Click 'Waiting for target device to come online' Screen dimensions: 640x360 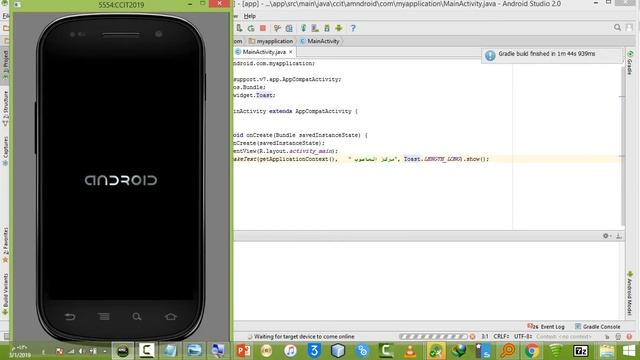tap(304, 337)
